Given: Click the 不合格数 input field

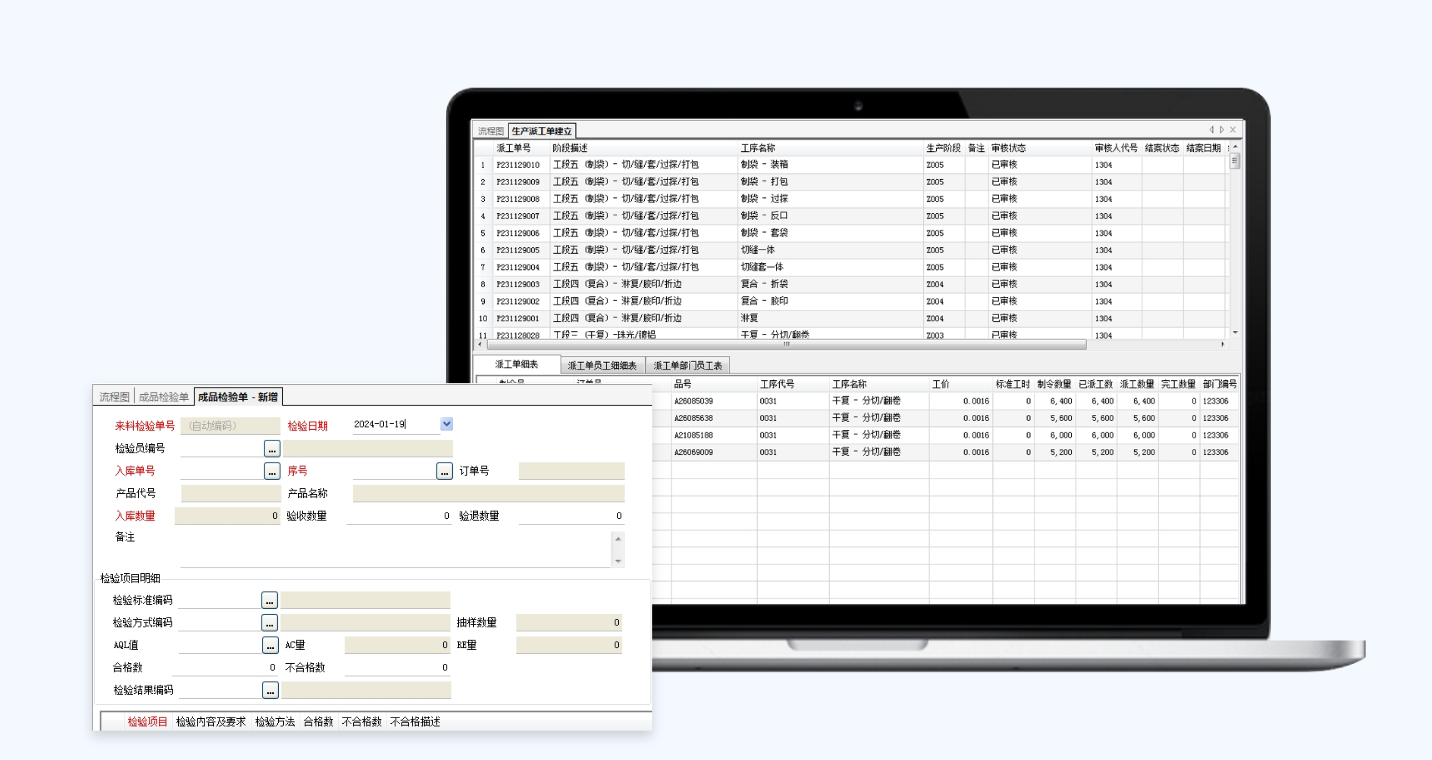Looking at the screenshot, I should pos(397,667).
